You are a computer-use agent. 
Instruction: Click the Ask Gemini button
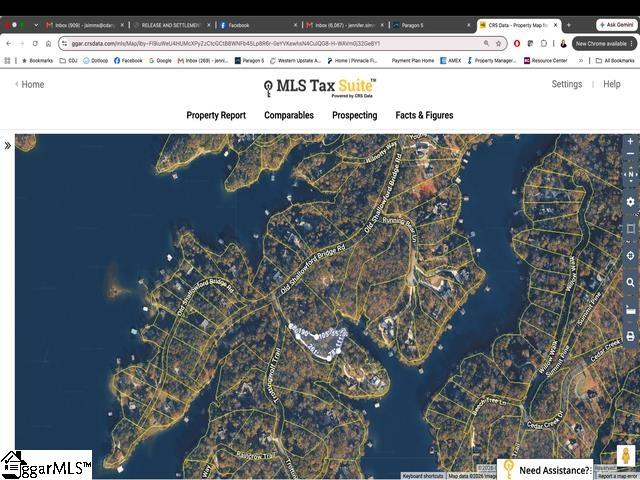click(x=617, y=25)
